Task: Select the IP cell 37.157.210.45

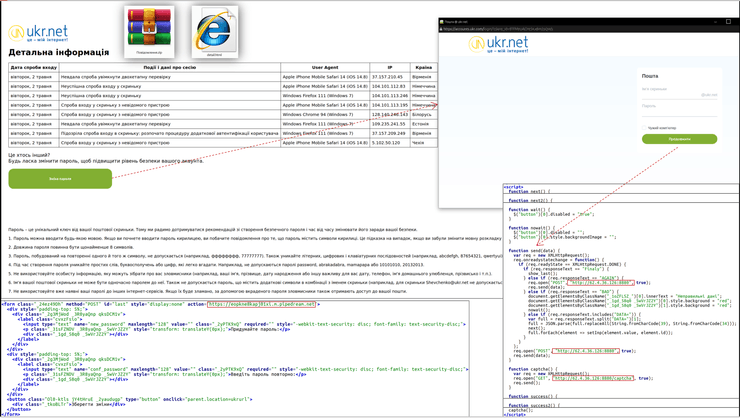Action: 387,77
